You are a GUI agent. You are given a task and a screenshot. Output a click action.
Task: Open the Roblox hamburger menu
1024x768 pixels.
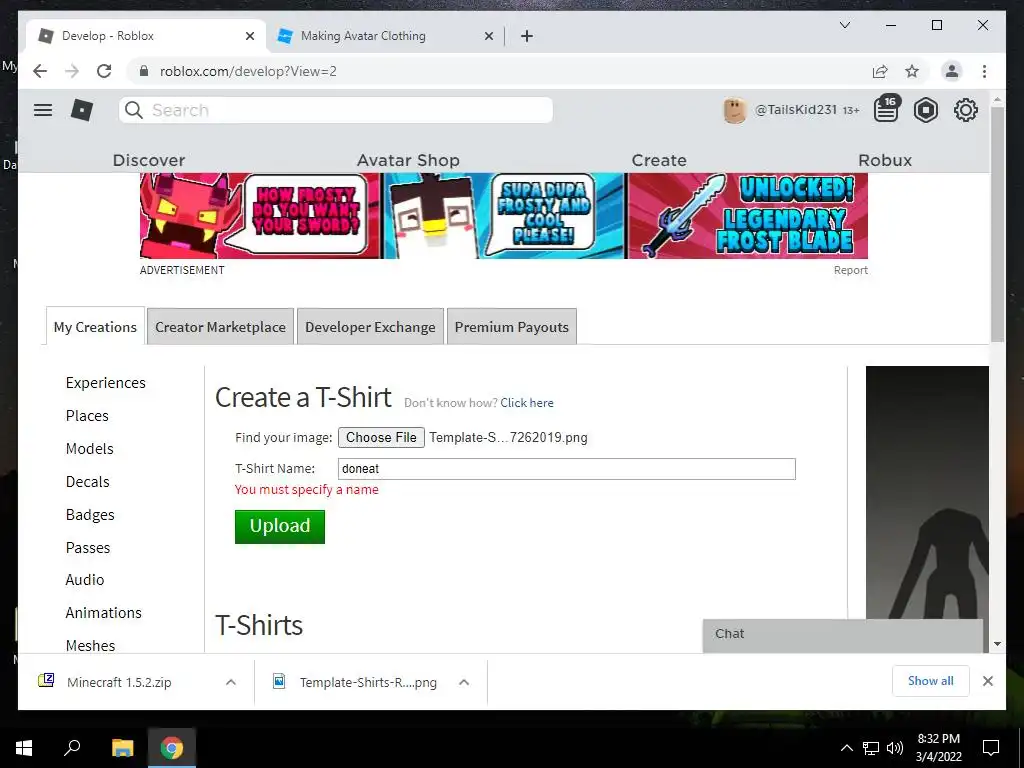coord(43,110)
